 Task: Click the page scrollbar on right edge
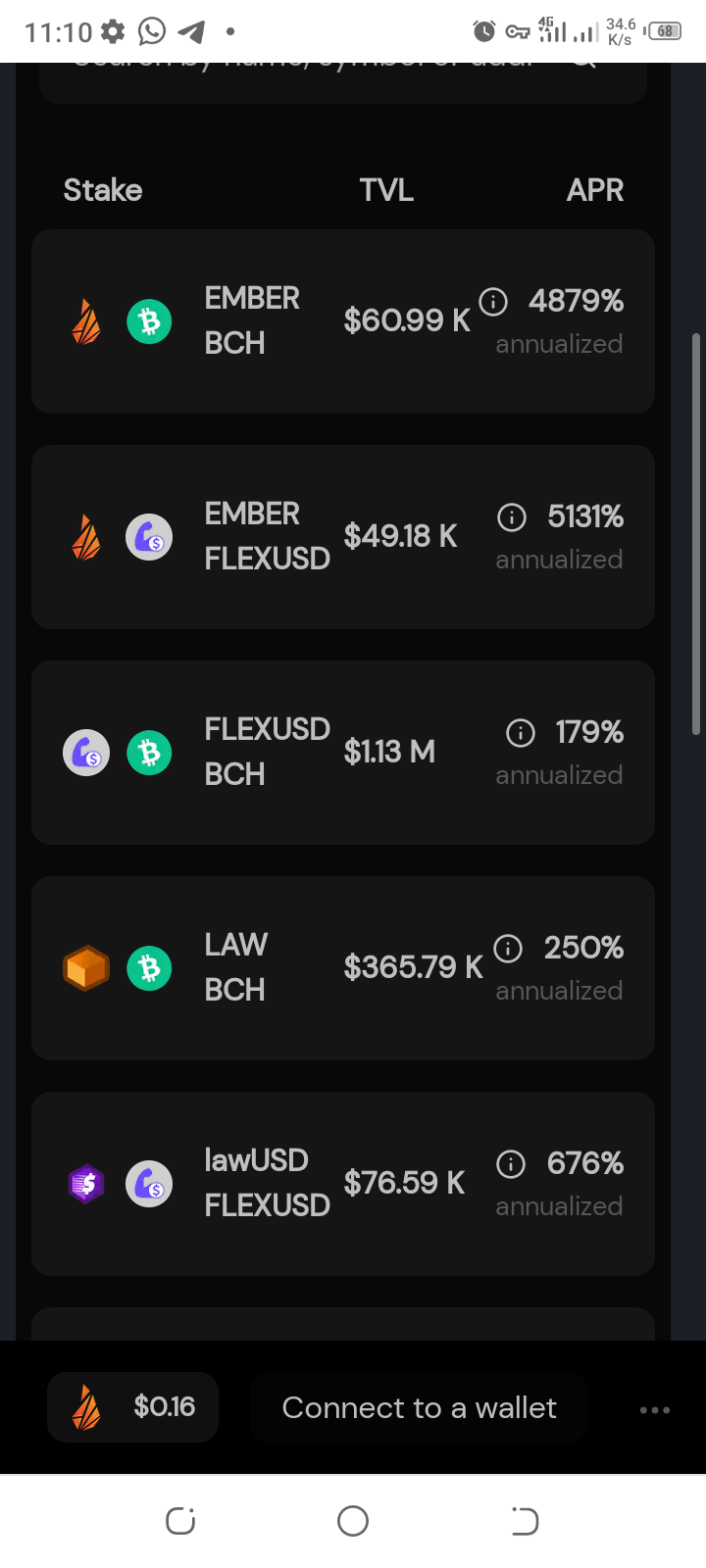pyautogui.click(x=696, y=534)
